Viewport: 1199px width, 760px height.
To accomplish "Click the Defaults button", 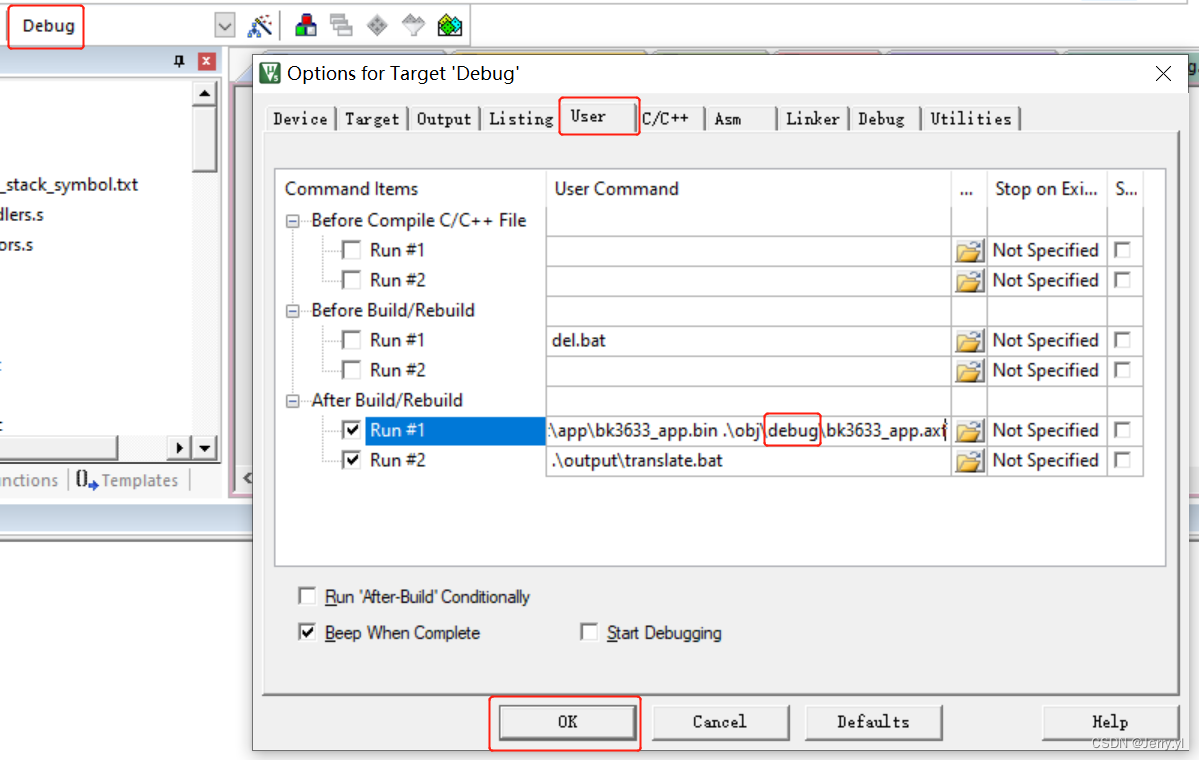I will (873, 723).
